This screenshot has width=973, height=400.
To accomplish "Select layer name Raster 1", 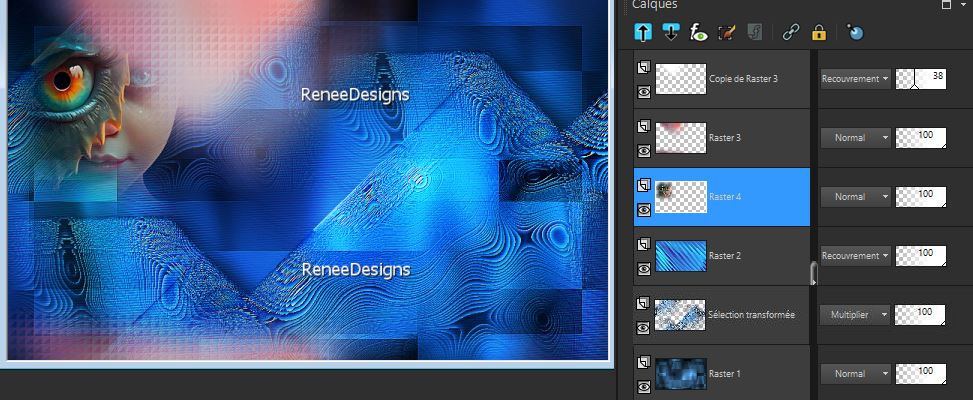I will [724, 373].
